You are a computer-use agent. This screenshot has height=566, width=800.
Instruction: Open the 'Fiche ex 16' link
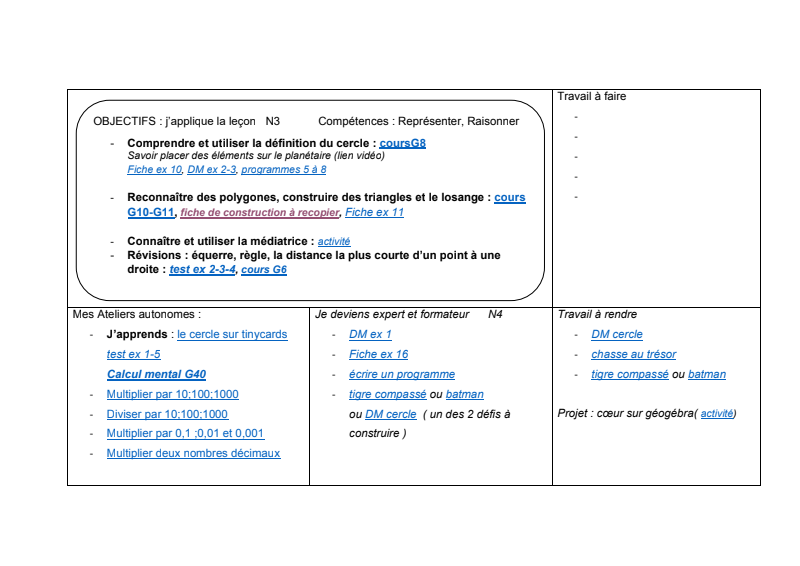coord(378,354)
